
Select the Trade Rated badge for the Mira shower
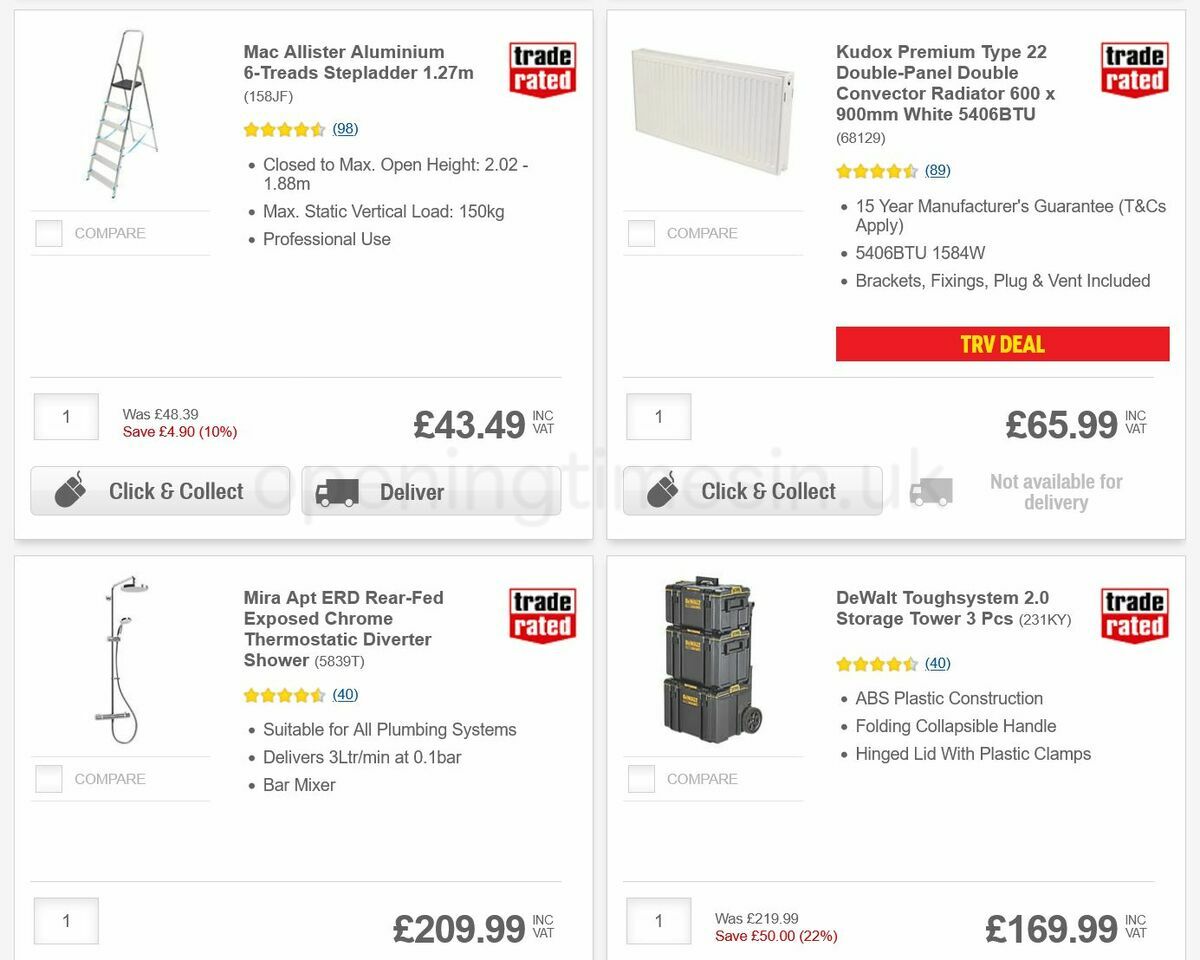tap(541, 617)
